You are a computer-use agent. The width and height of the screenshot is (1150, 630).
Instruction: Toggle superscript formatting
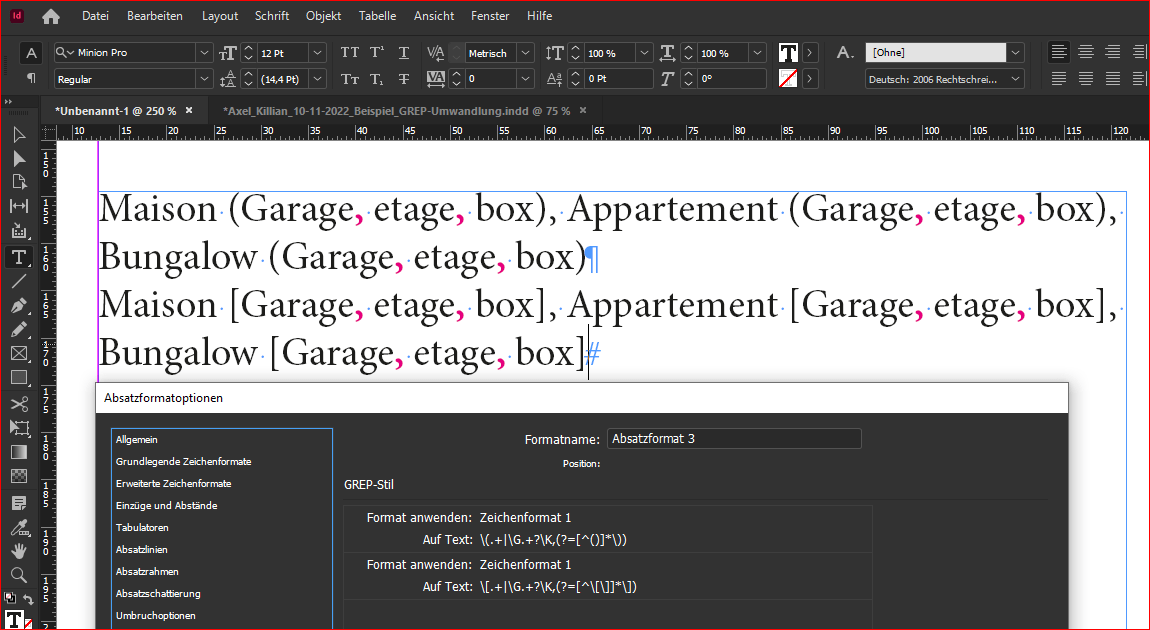tap(377, 50)
